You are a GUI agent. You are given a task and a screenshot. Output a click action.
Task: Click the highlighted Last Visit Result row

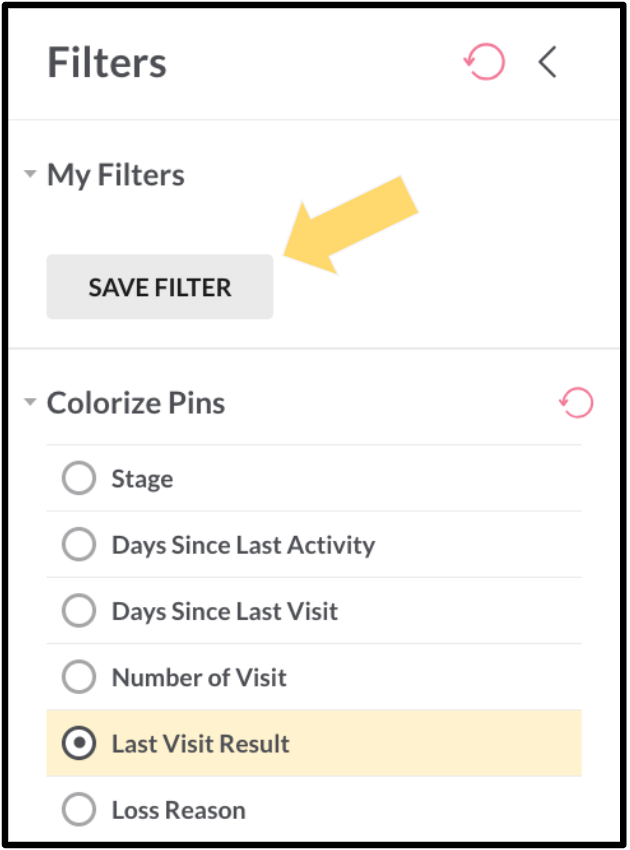point(314,743)
